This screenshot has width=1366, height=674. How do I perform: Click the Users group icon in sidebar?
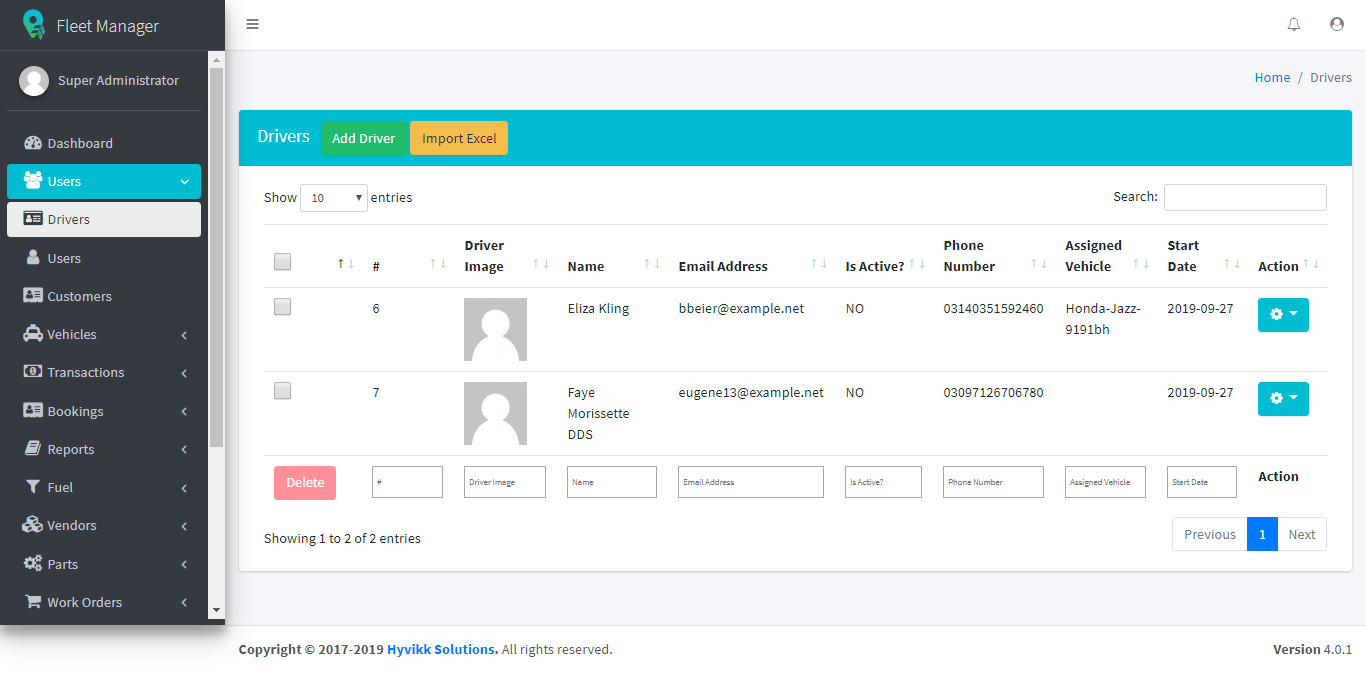33,181
